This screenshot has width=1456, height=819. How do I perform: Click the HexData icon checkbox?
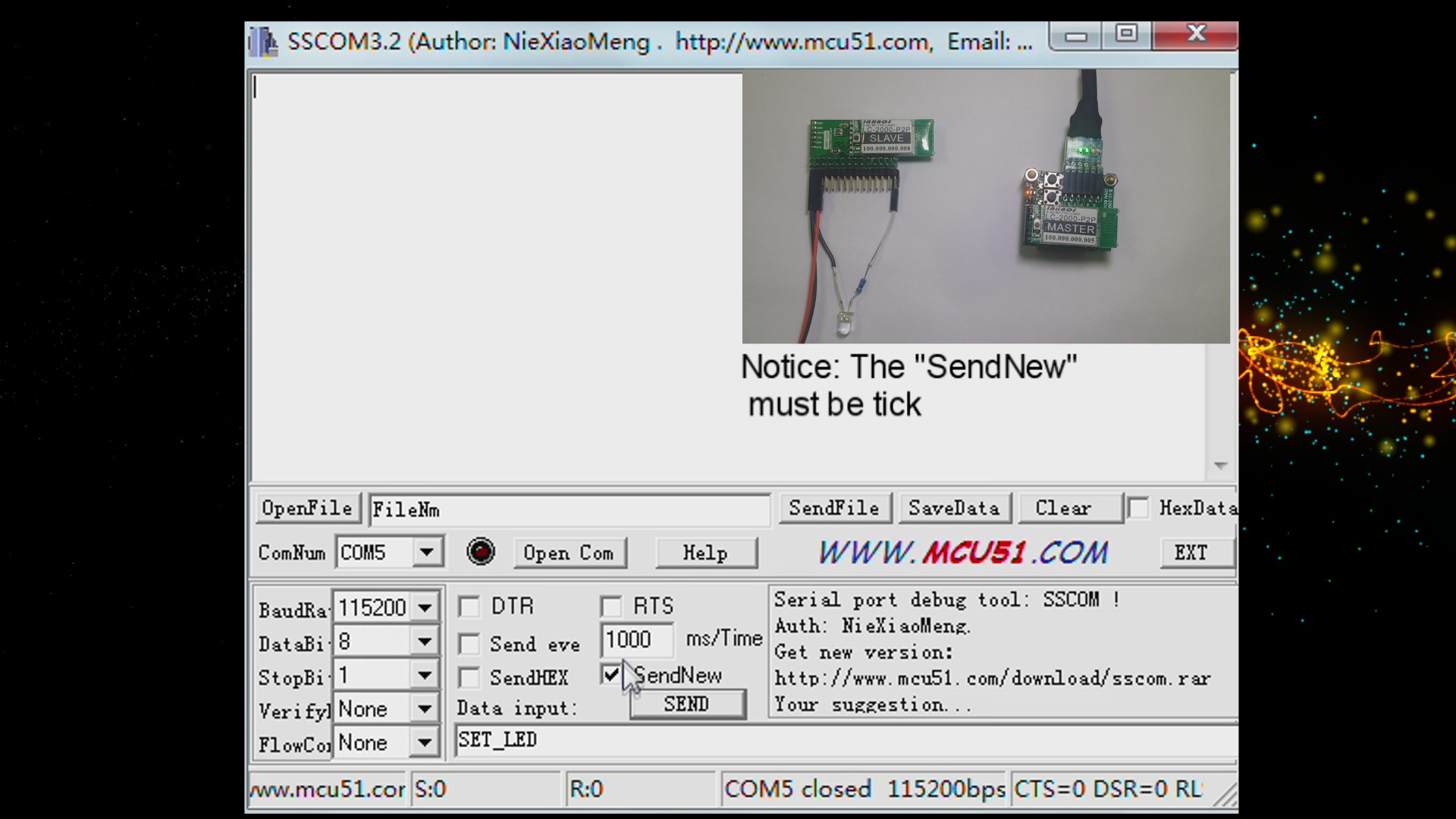tap(1138, 509)
